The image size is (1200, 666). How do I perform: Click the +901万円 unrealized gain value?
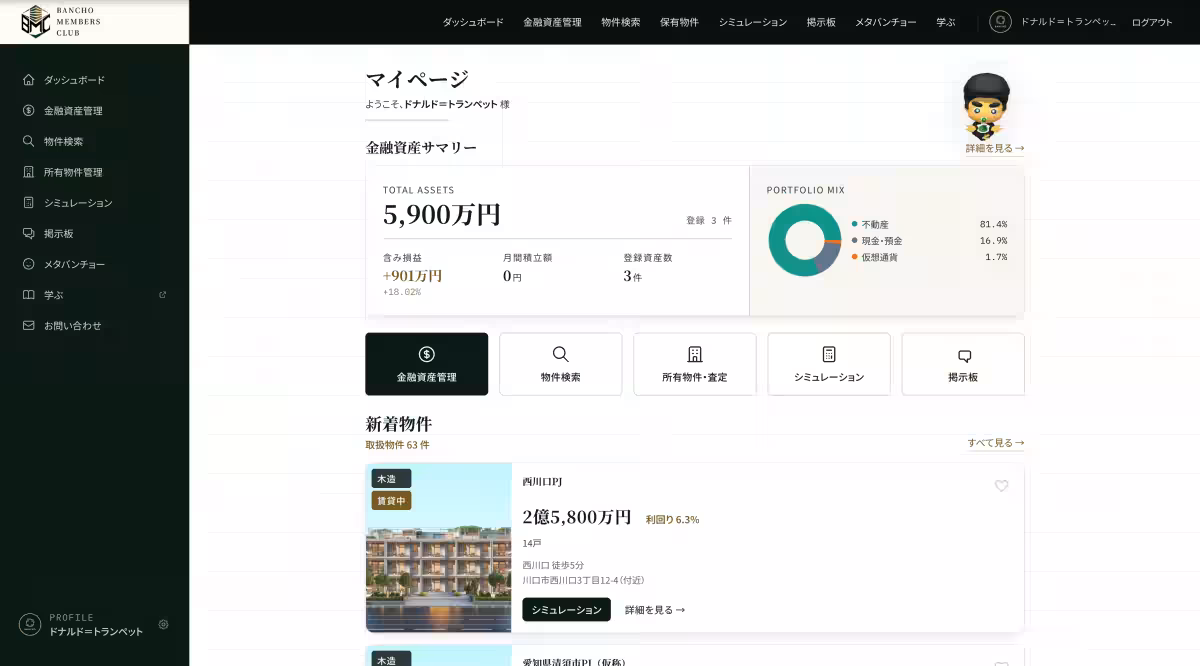412,276
